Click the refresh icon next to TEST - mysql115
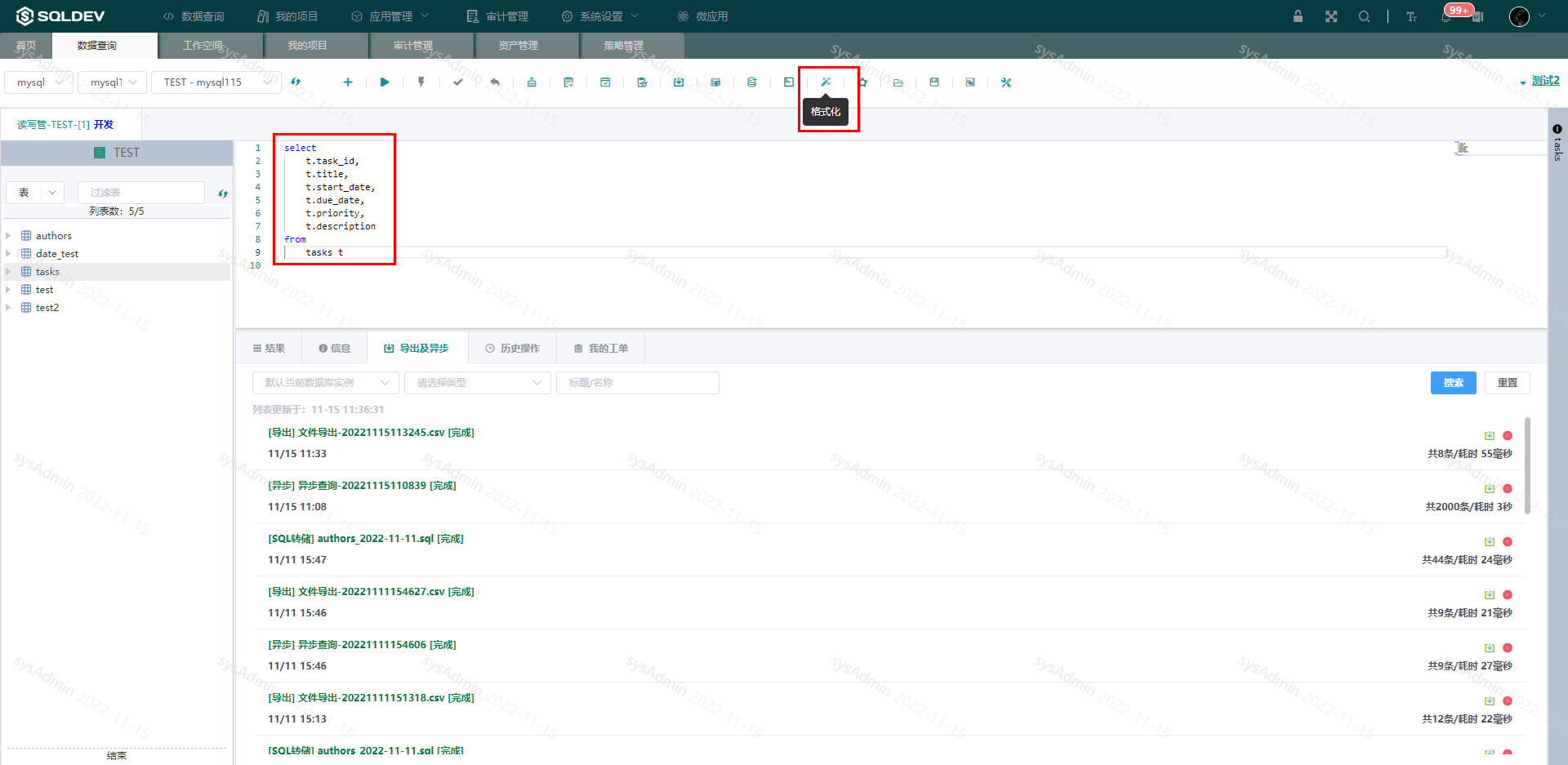Viewport: 1568px width, 765px height. point(296,82)
